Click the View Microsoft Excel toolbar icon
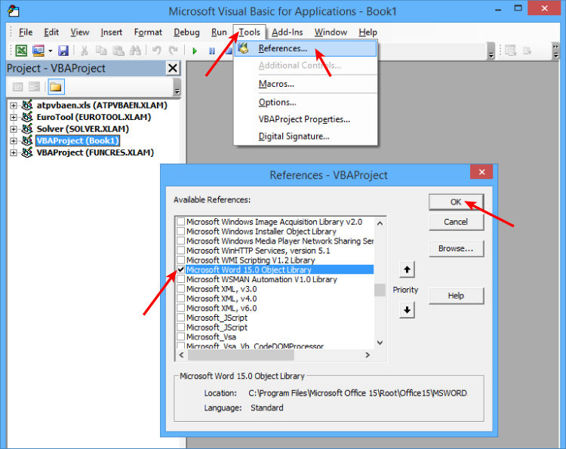This screenshot has height=449, width=566. [21, 50]
